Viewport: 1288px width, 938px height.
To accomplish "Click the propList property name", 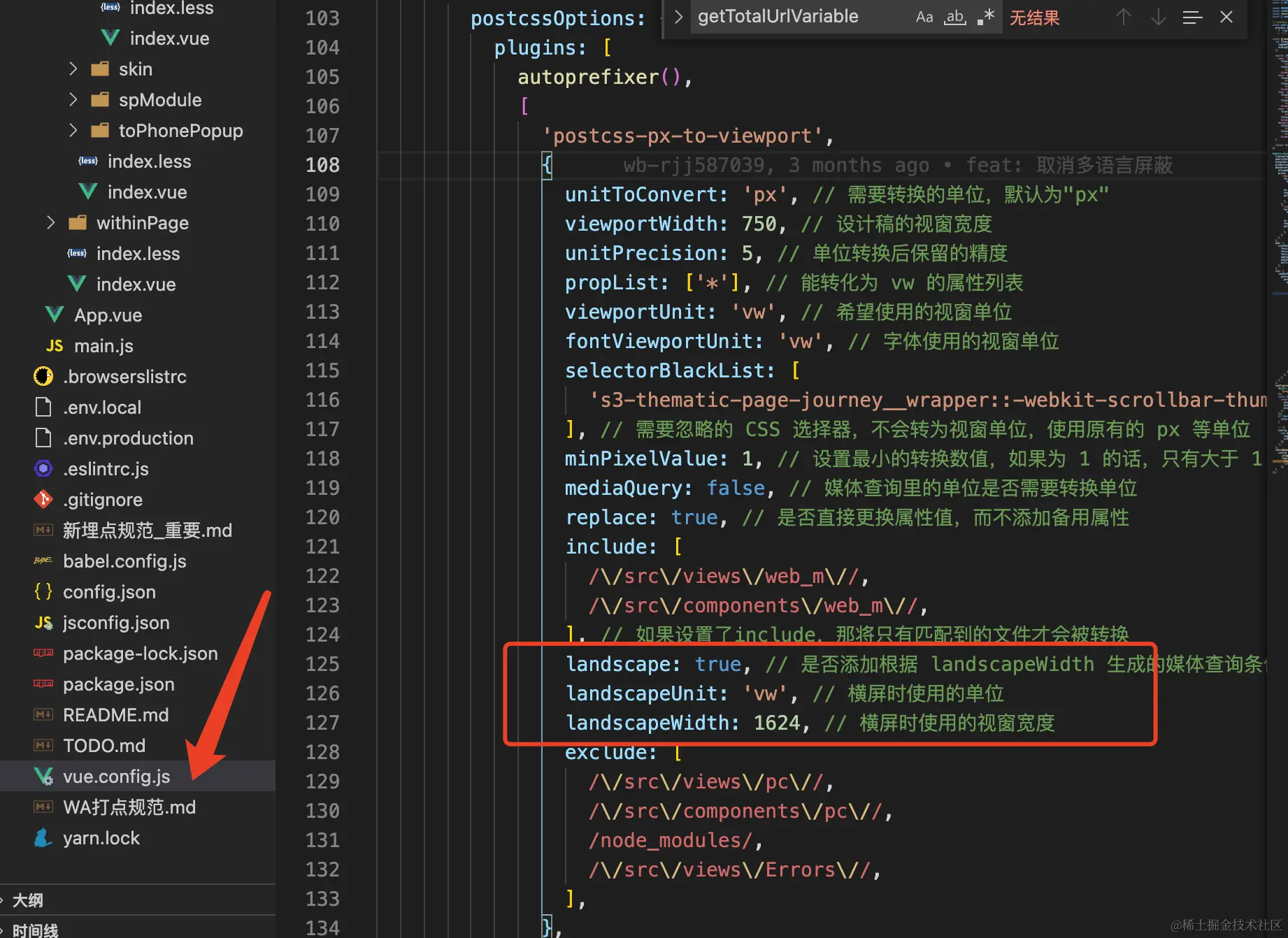I will [612, 282].
